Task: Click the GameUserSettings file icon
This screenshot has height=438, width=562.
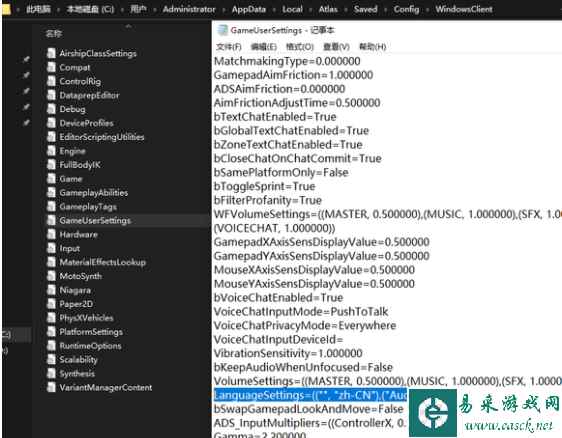Action: point(52,220)
